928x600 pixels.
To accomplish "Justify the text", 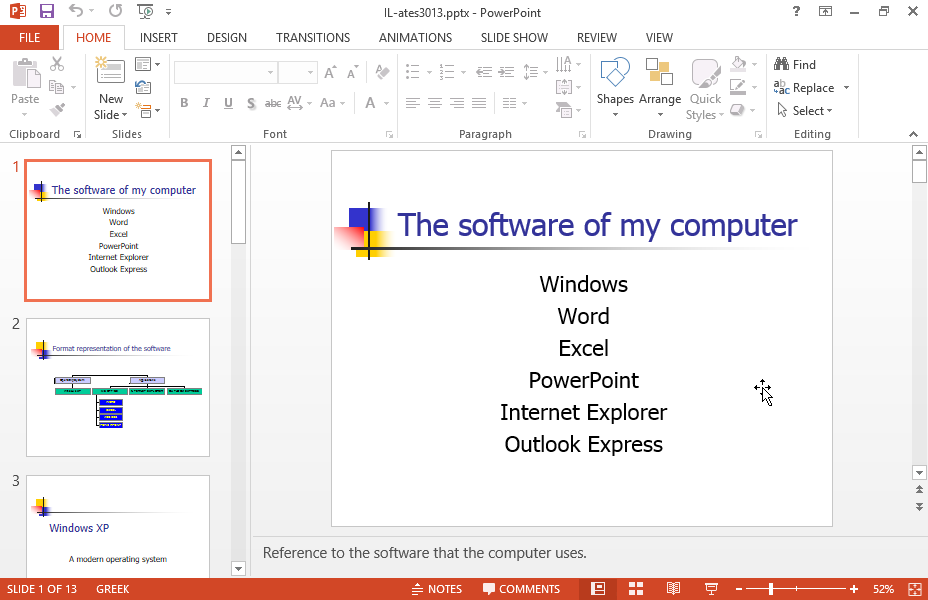I will click(x=479, y=104).
